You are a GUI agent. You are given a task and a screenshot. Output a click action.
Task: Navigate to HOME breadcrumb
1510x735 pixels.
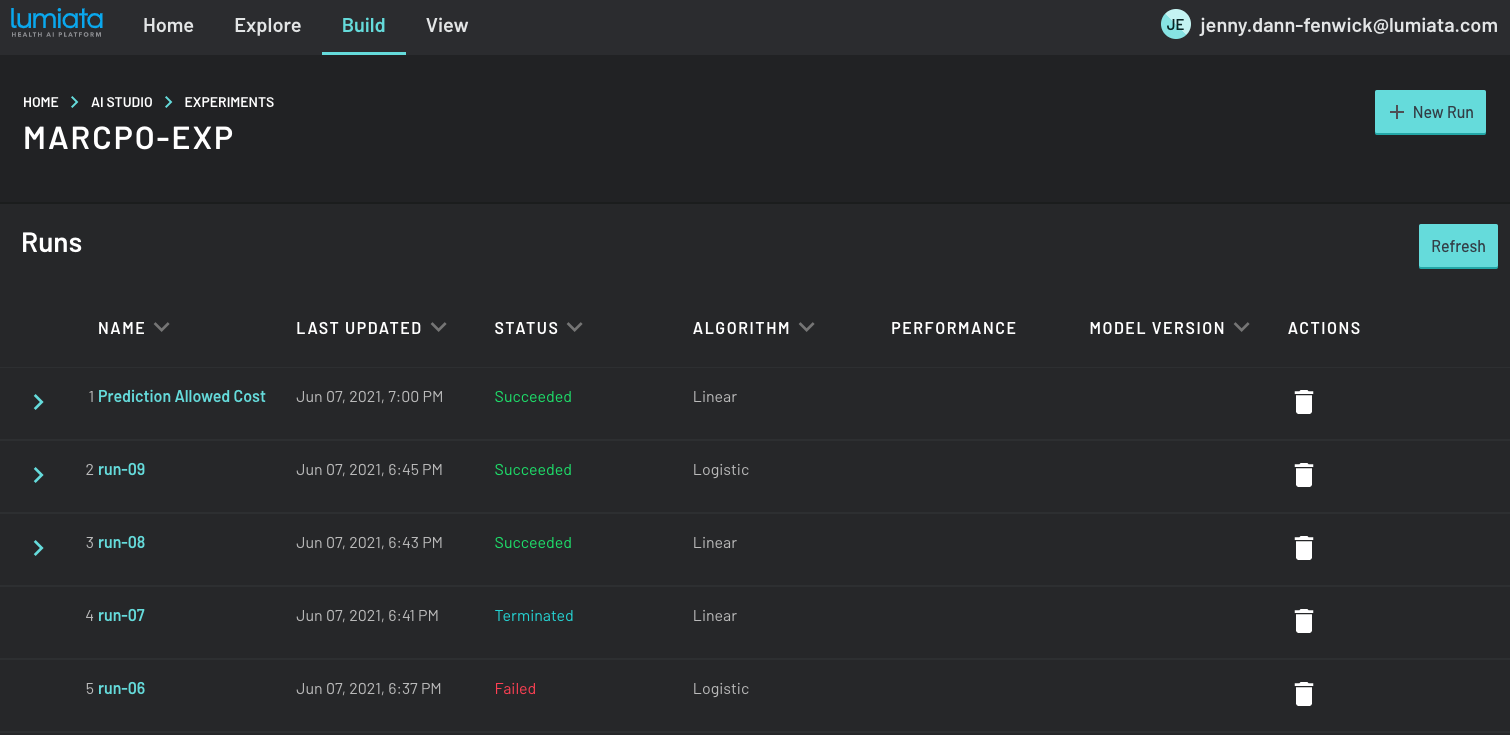click(41, 102)
